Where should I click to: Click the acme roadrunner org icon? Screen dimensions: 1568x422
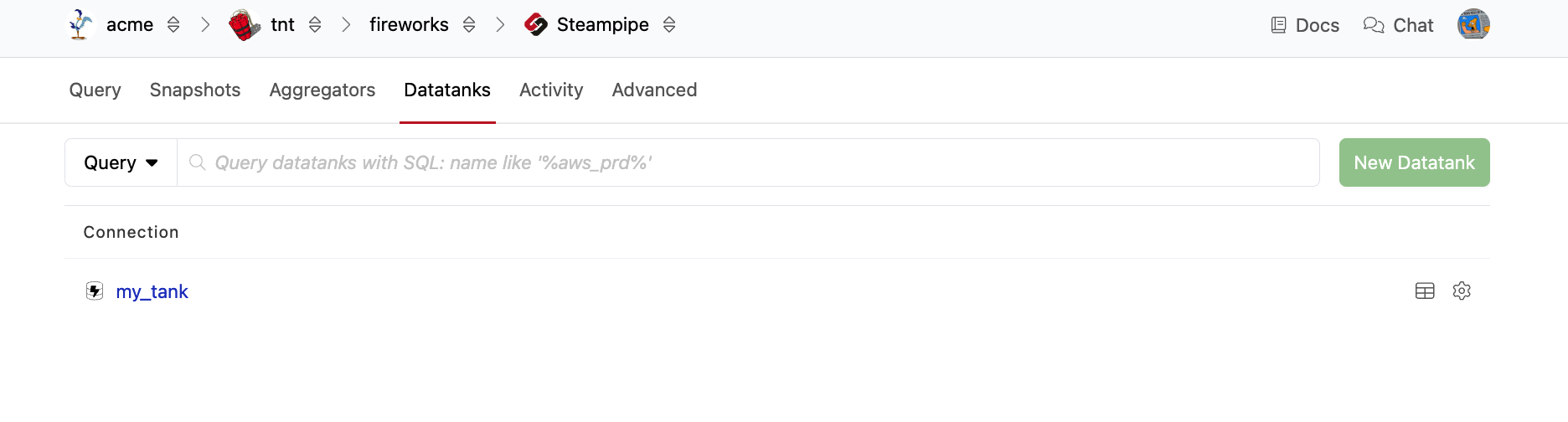[x=80, y=24]
